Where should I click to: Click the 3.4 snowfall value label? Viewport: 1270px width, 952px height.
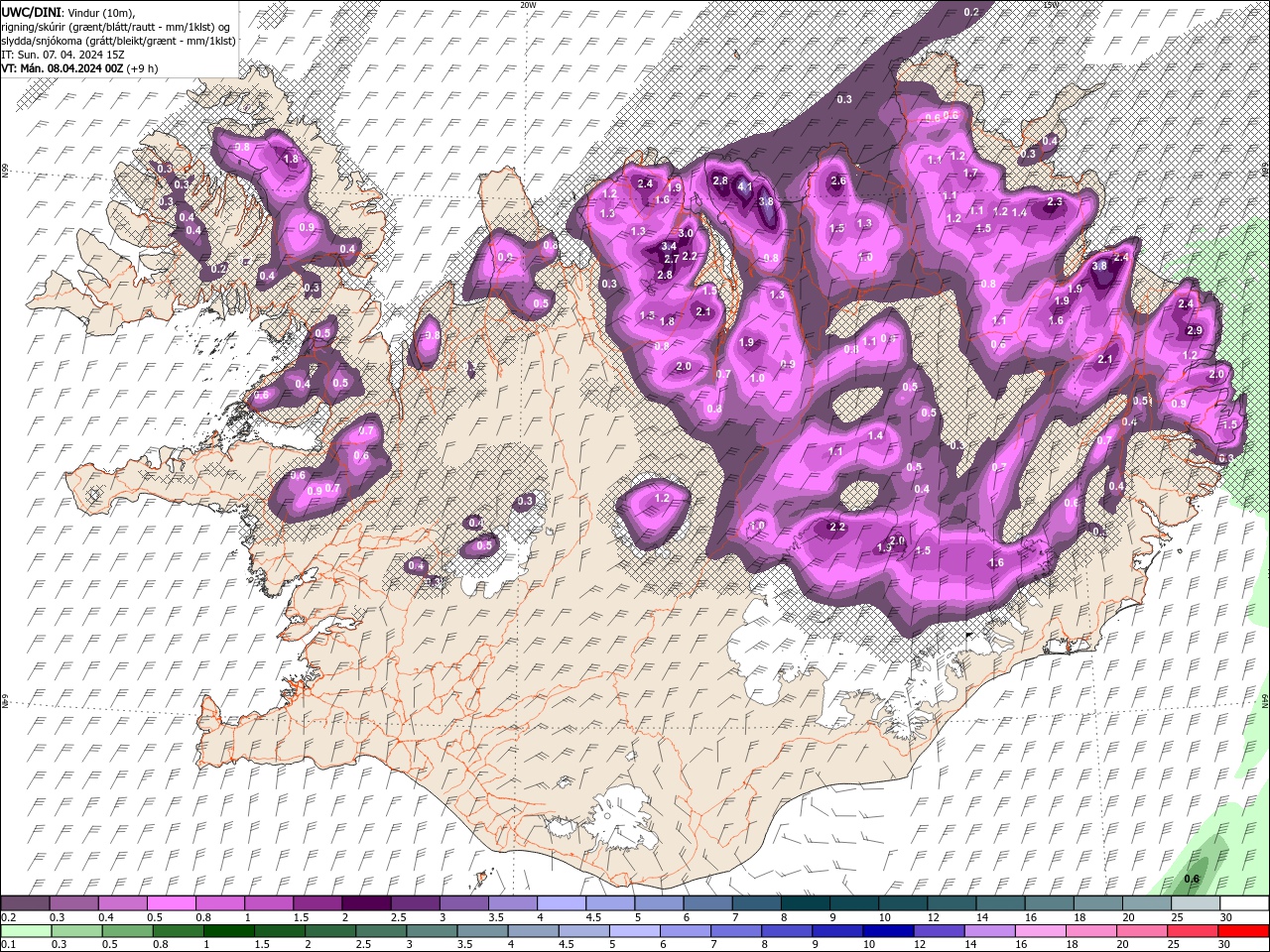point(669,246)
